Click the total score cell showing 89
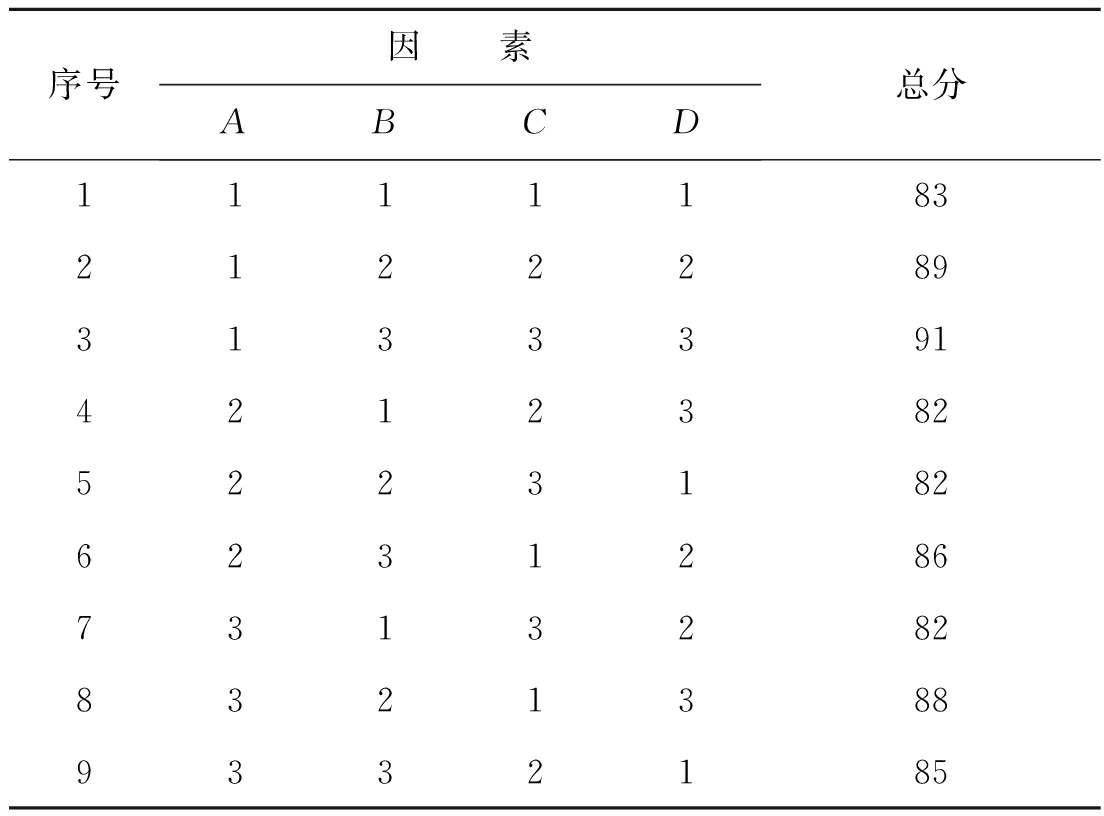 pyautogui.click(x=930, y=268)
